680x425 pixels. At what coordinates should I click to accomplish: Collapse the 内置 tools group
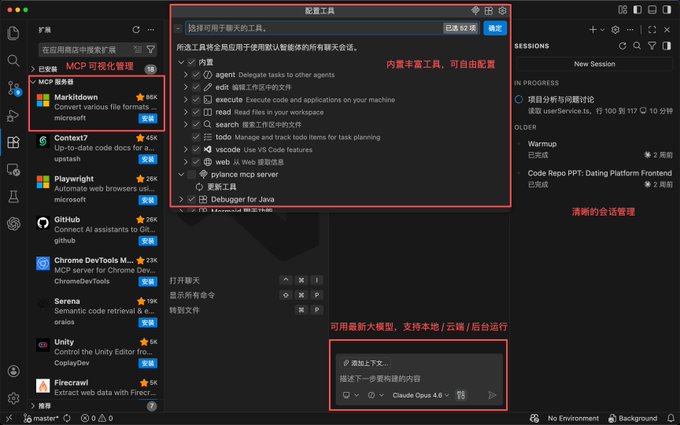pos(180,63)
